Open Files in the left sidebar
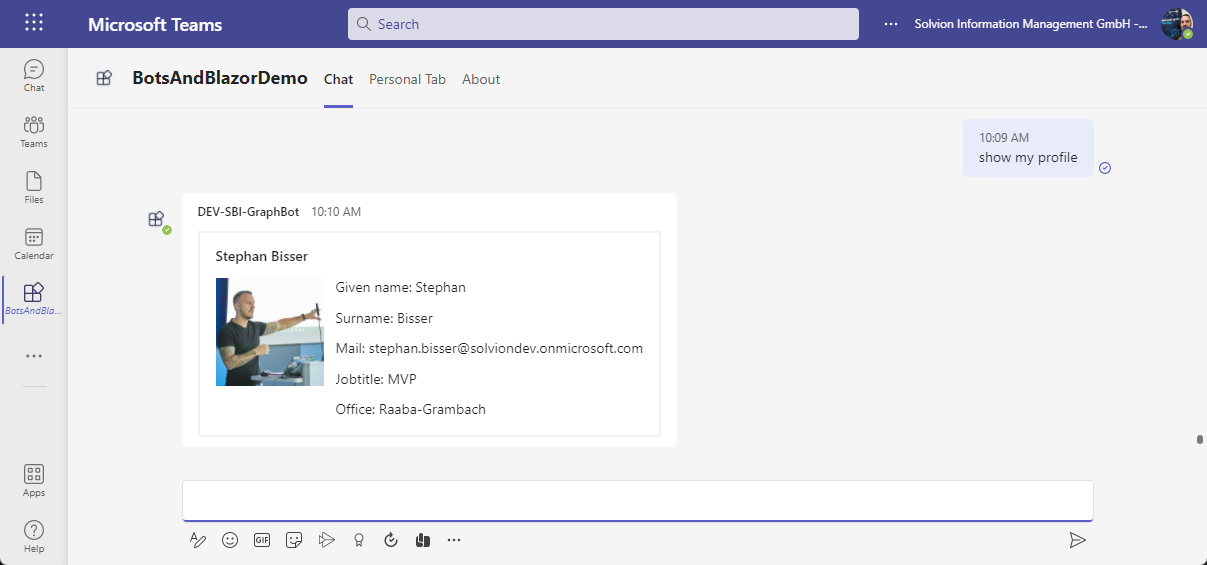 click(x=34, y=187)
